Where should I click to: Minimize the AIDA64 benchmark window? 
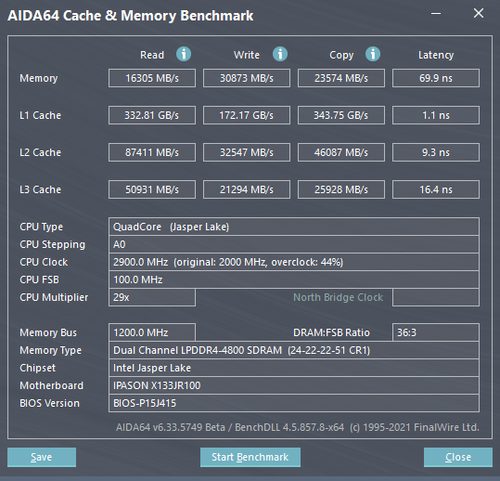click(436, 14)
